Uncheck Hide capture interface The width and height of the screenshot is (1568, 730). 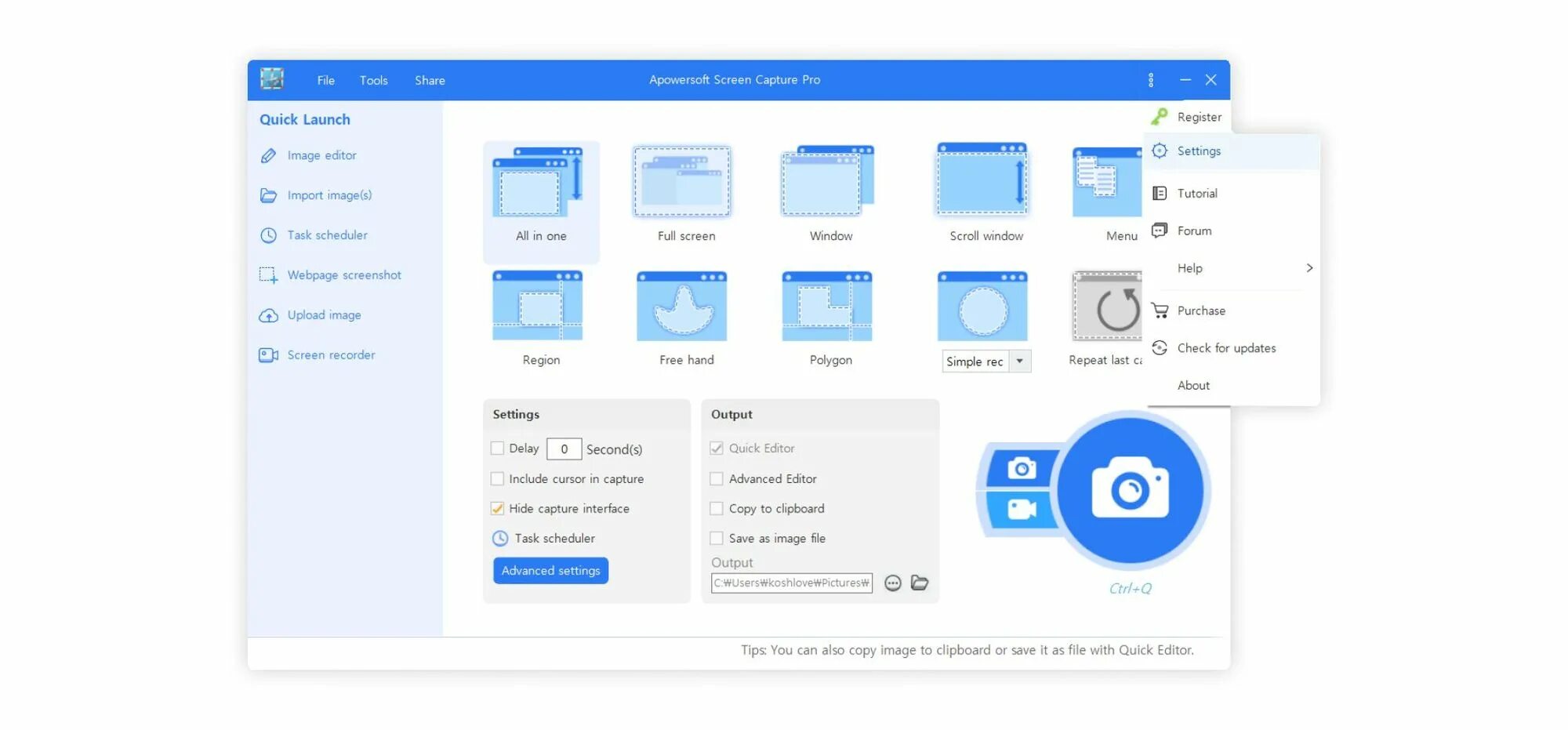coord(497,508)
